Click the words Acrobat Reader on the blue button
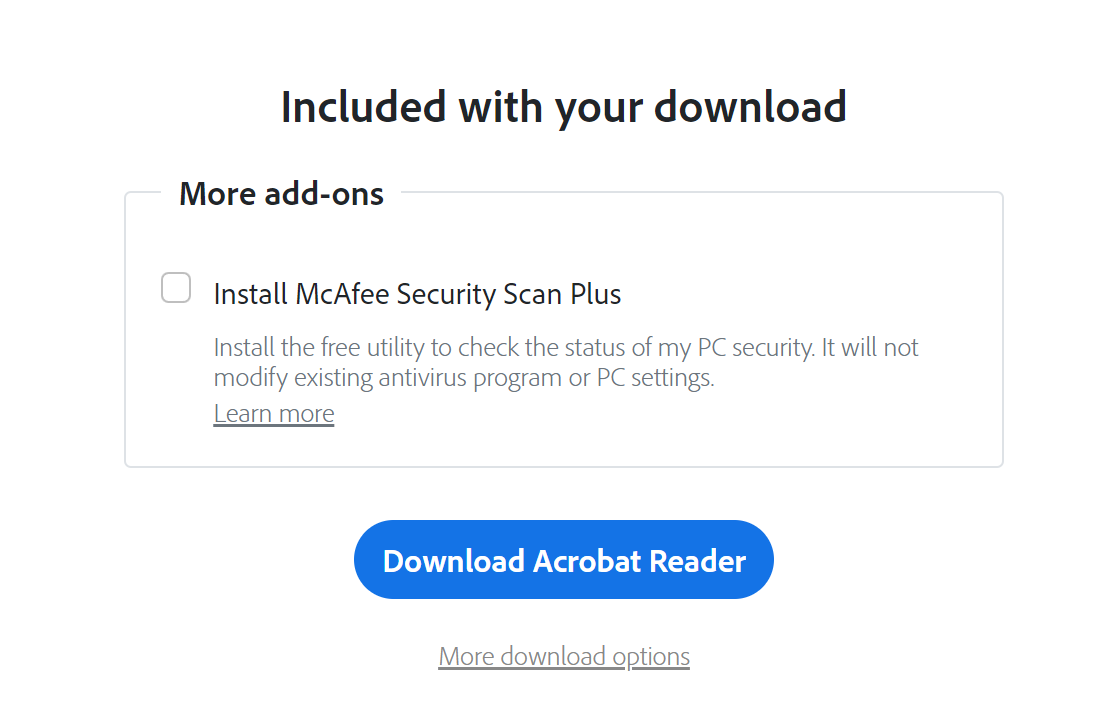1101x713 pixels. (x=640, y=561)
